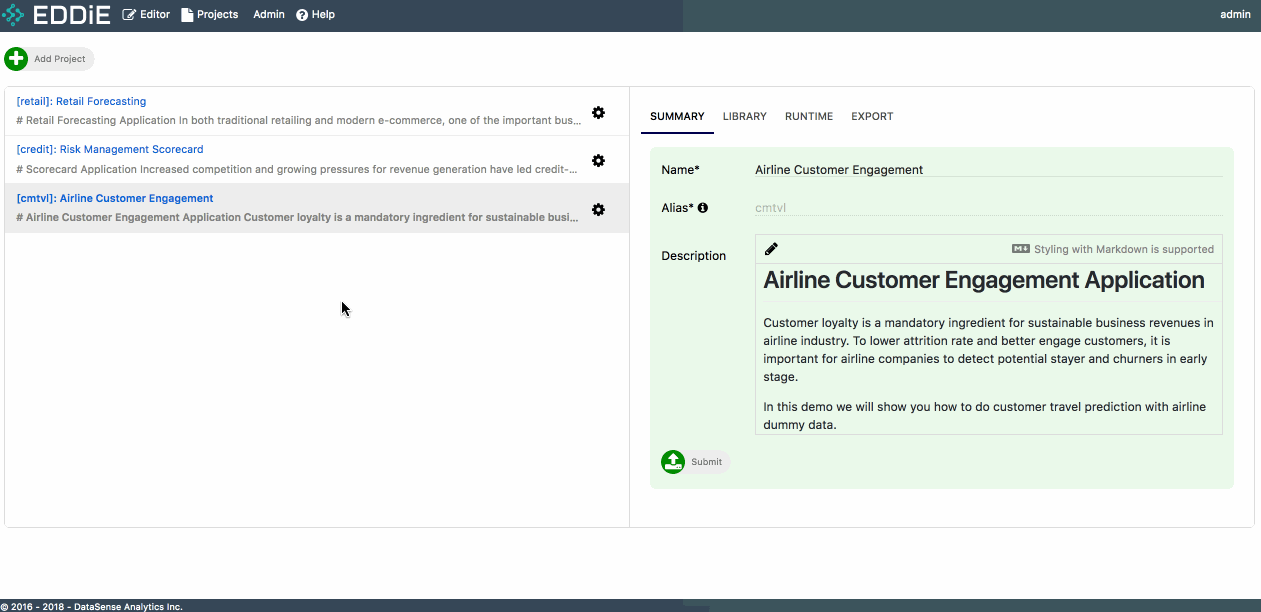Viewport: 1261px width, 612px height.
Task: Select the Risk Management Scorecard project link
Action: pos(110,150)
